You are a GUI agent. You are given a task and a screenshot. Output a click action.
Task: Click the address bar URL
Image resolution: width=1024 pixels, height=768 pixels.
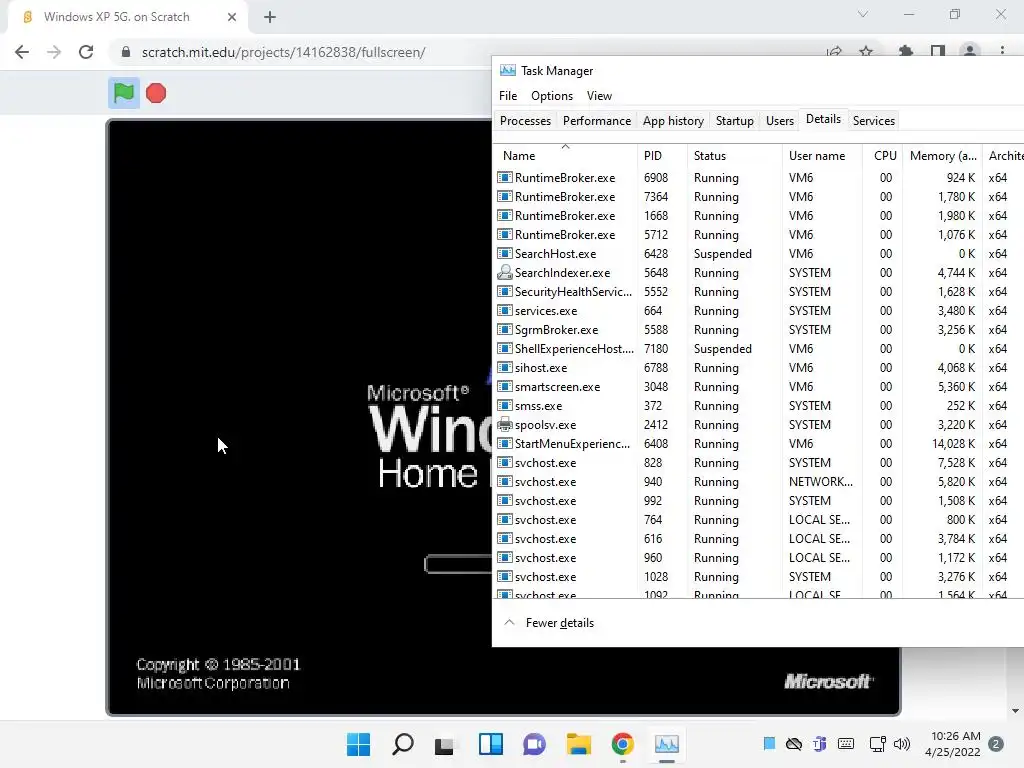pyautogui.click(x=283, y=52)
